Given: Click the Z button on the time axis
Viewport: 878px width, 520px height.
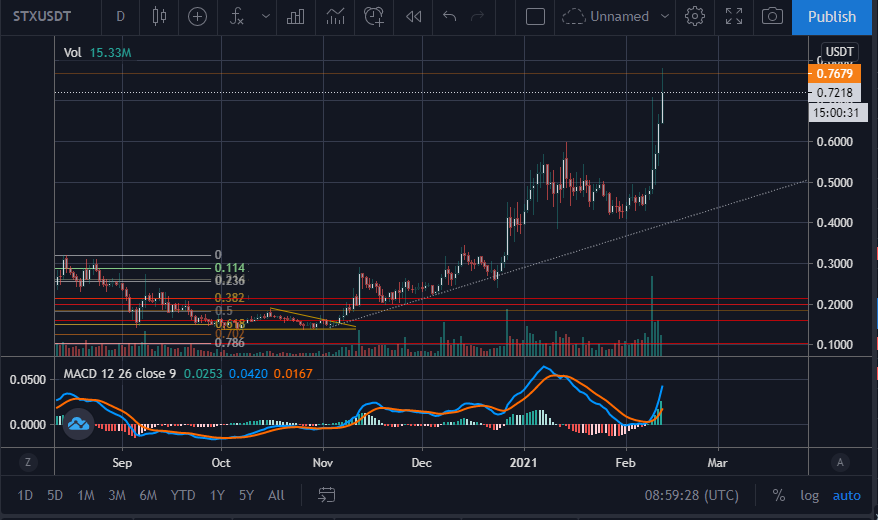Looking at the screenshot, I should 28,462.
